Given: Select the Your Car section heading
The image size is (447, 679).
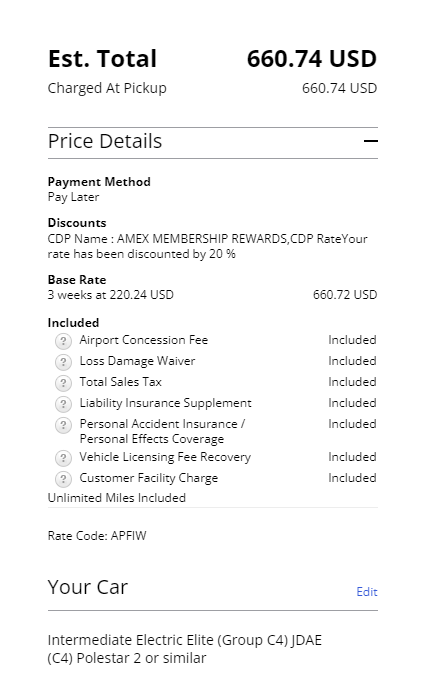Looking at the screenshot, I should (x=88, y=587).
